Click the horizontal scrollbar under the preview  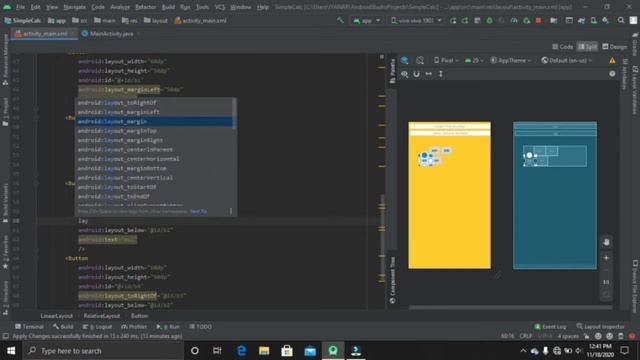511,307
